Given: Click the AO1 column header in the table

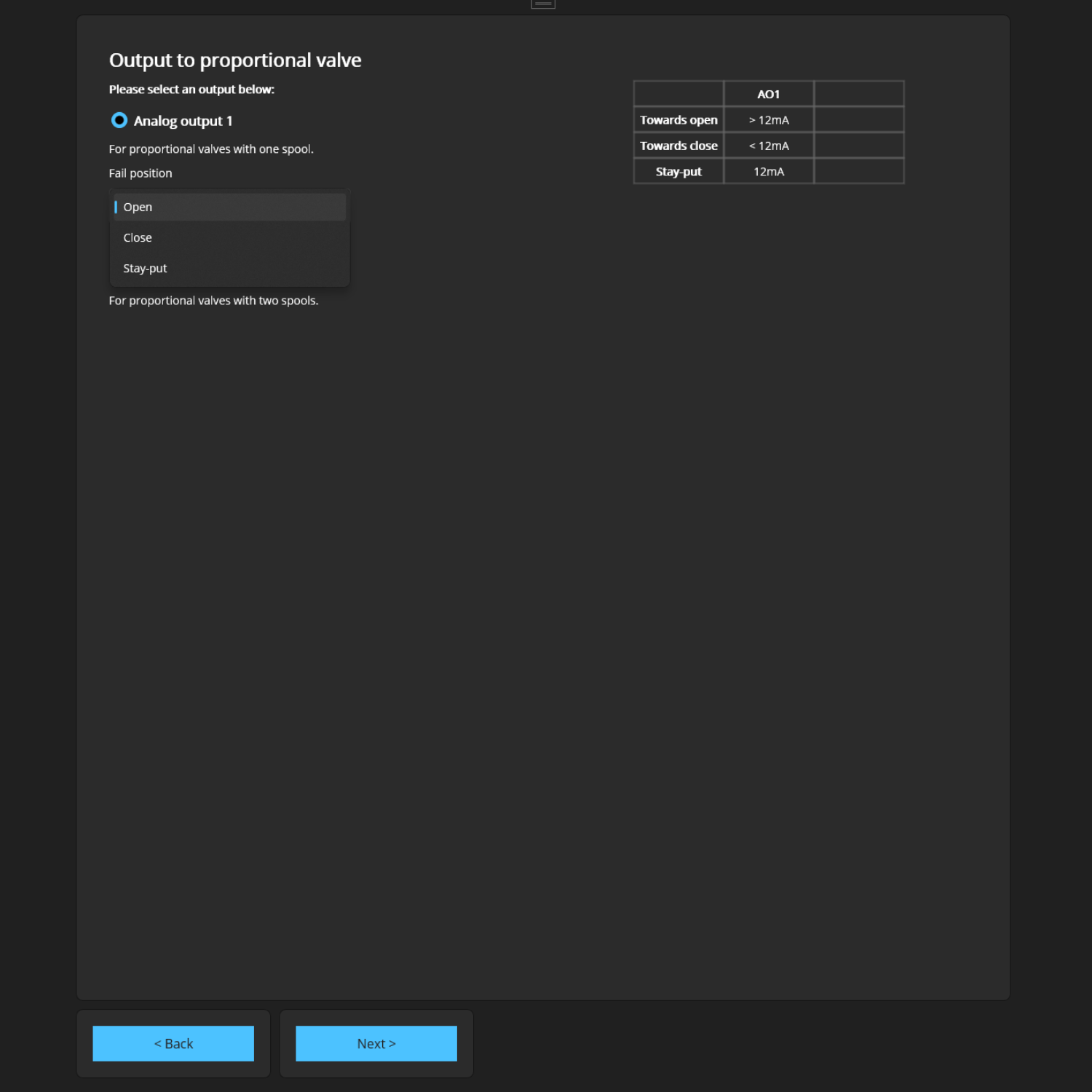Looking at the screenshot, I should tap(768, 95).
